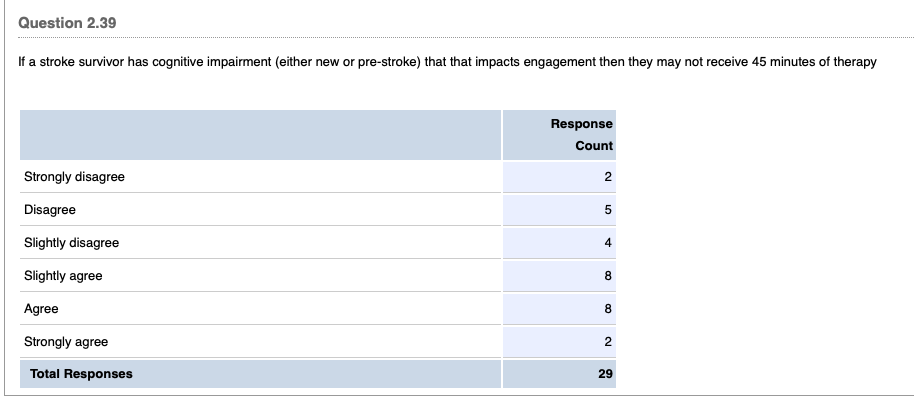Screen dimensions: 914x404
Task: Select the count in the Slightly agree row
Action: coord(607,276)
